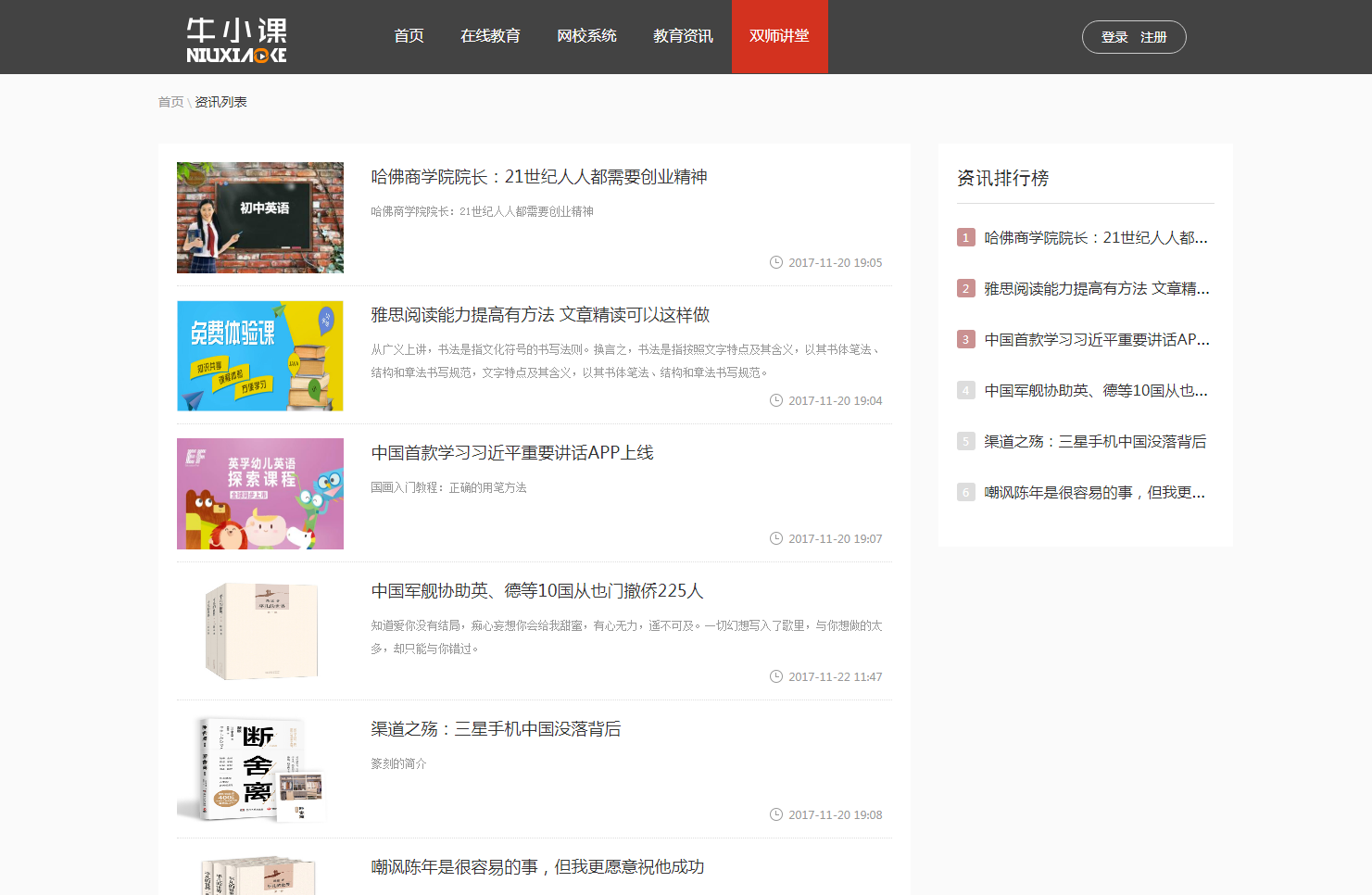The height and width of the screenshot is (895, 1372).
Task: Select the 教育资讯 navigation item
Action: (683, 36)
